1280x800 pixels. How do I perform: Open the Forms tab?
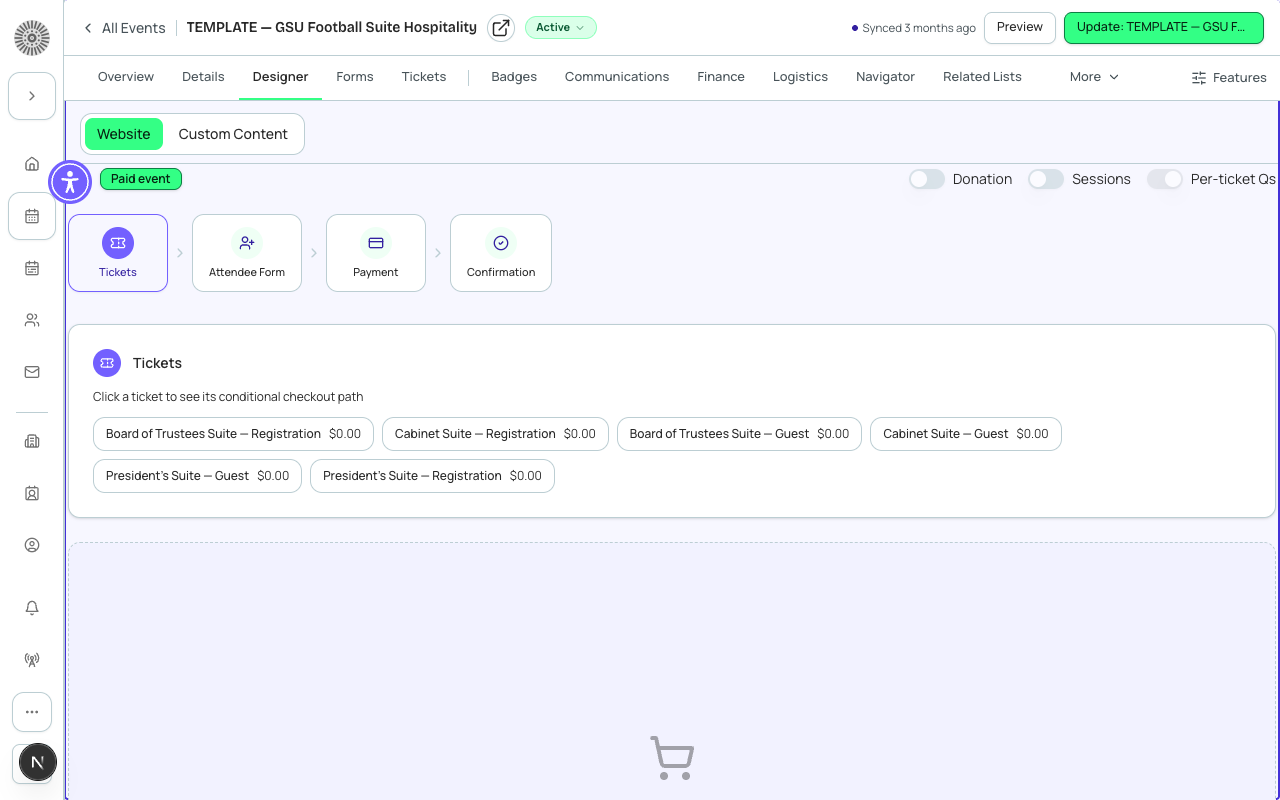pyautogui.click(x=355, y=77)
